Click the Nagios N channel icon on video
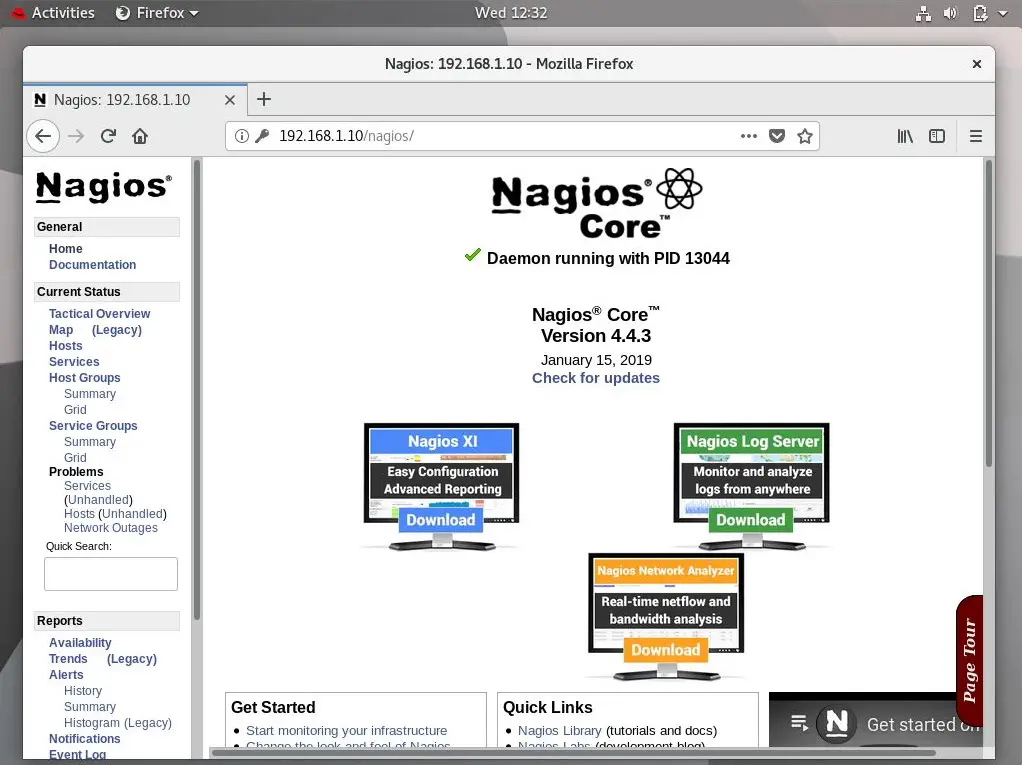 (x=837, y=723)
